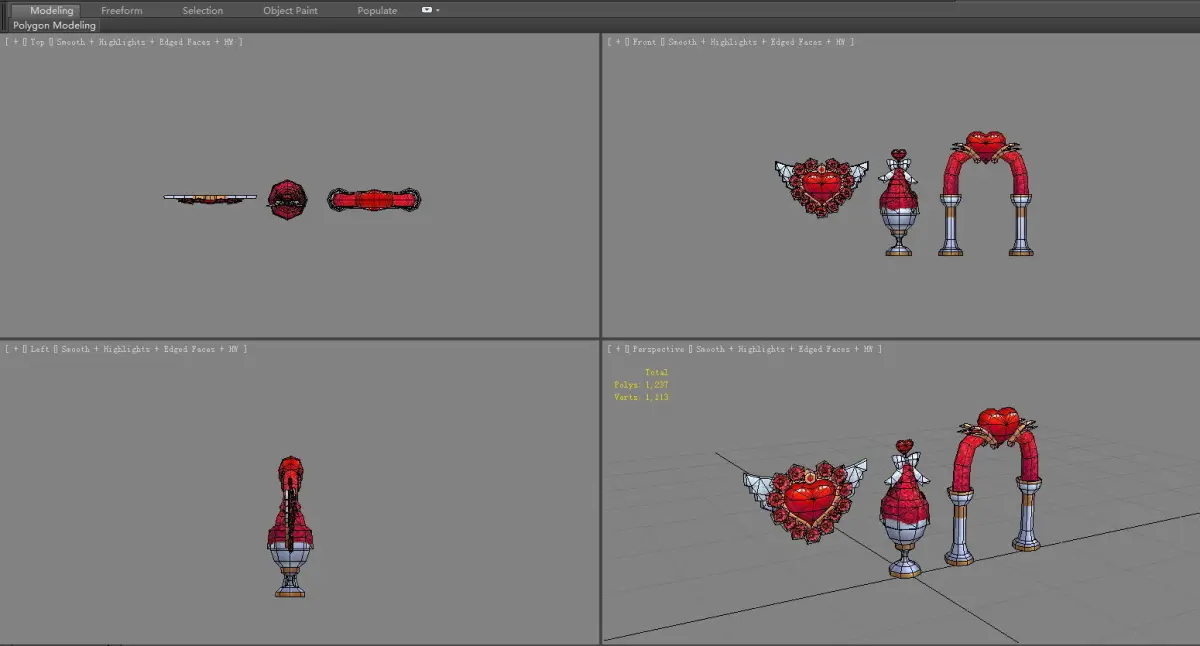Click the Front viewport name label
This screenshot has width=1200, height=646.
(644, 42)
